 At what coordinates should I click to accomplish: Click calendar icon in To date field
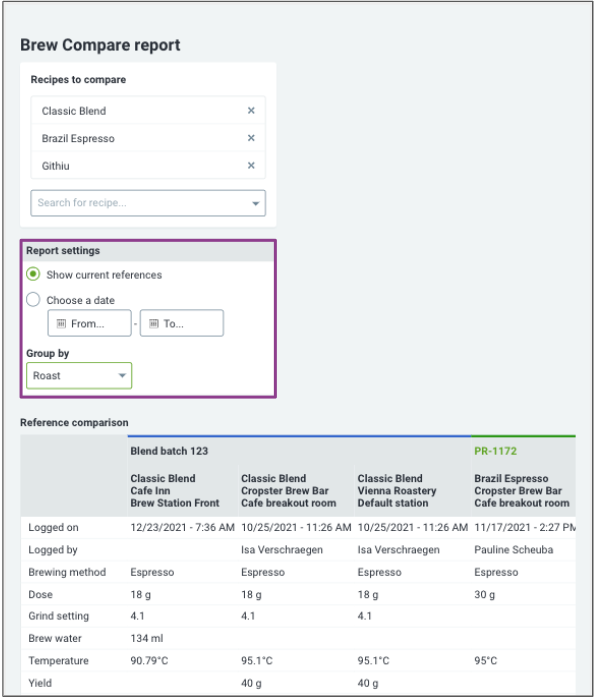[x=154, y=324]
